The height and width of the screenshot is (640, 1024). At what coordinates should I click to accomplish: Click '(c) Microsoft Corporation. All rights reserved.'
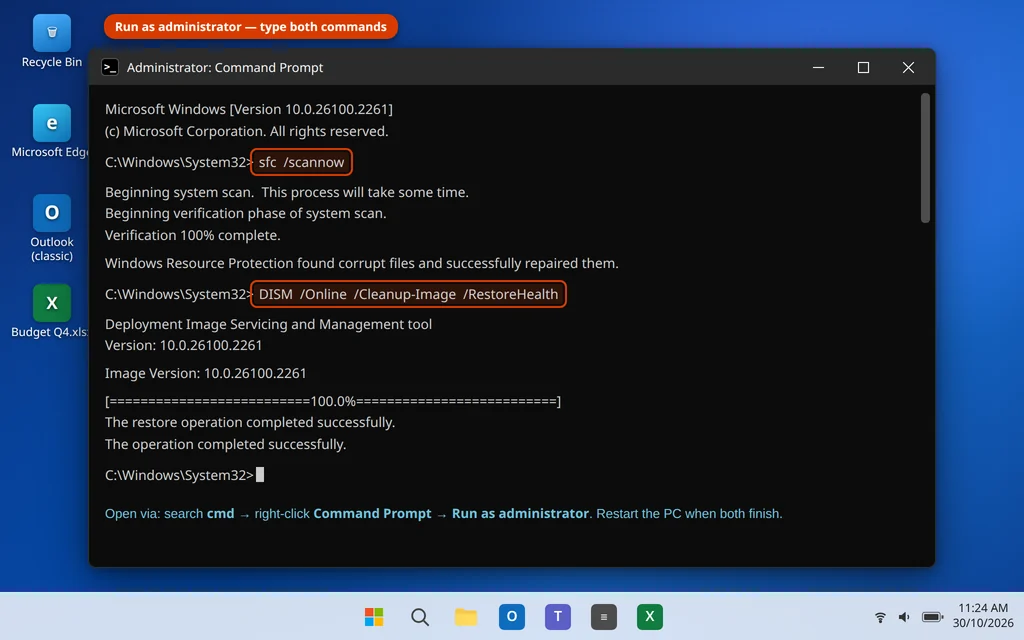pos(246,131)
